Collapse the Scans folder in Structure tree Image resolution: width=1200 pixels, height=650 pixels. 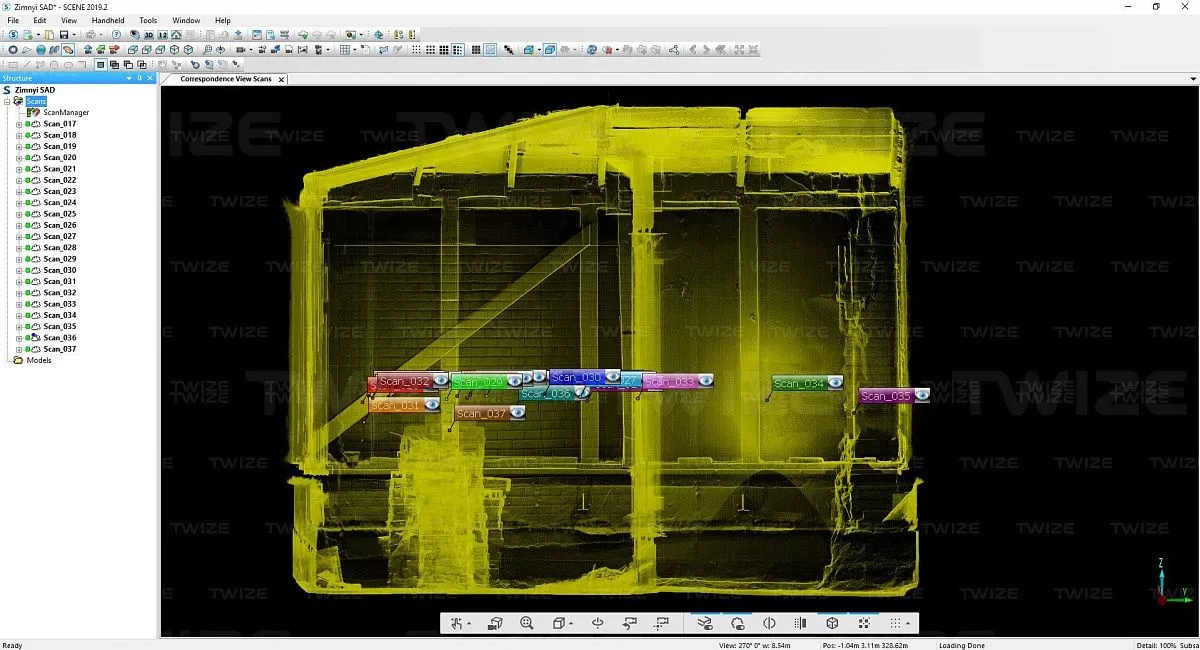pyautogui.click(x=7, y=101)
